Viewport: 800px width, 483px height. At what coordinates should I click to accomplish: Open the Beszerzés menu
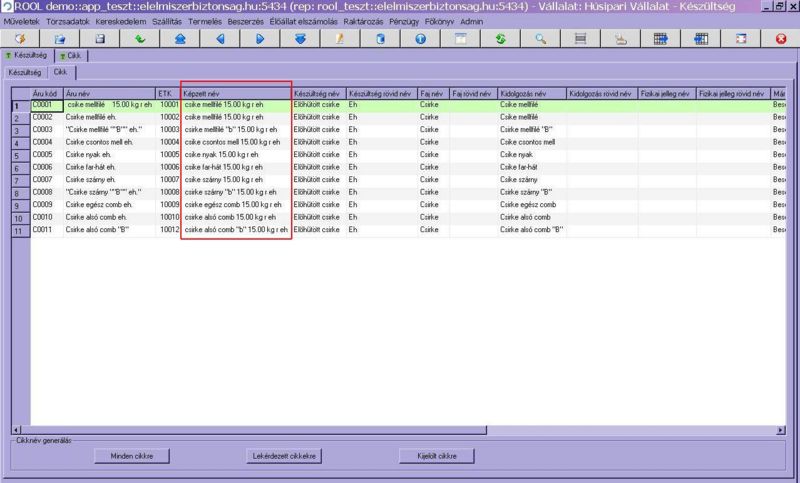click(x=245, y=22)
